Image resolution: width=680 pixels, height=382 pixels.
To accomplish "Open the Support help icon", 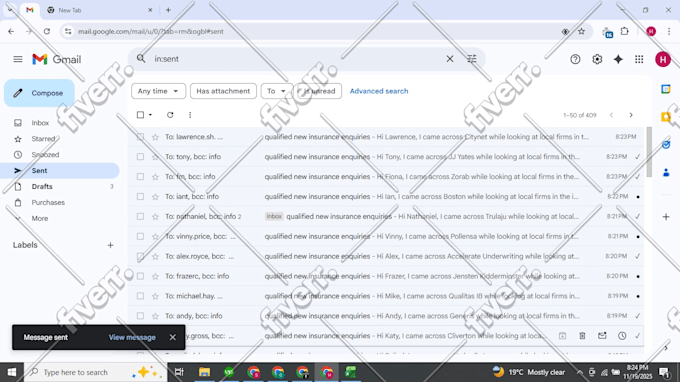I will [575, 59].
